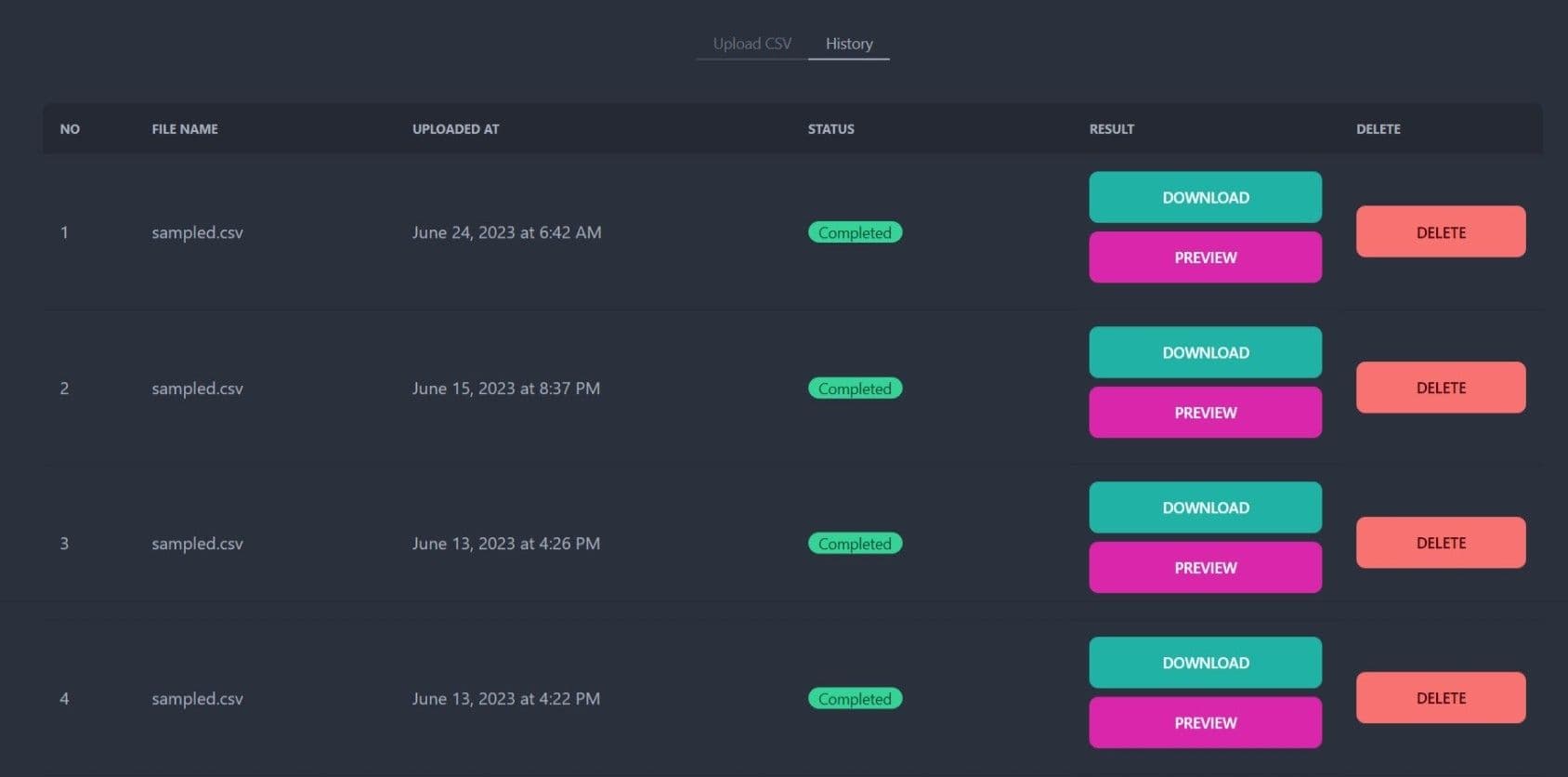Screen dimensions: 1568x777
Task: Click the sampled.csv file name in row 4
Action: [197, 699]
